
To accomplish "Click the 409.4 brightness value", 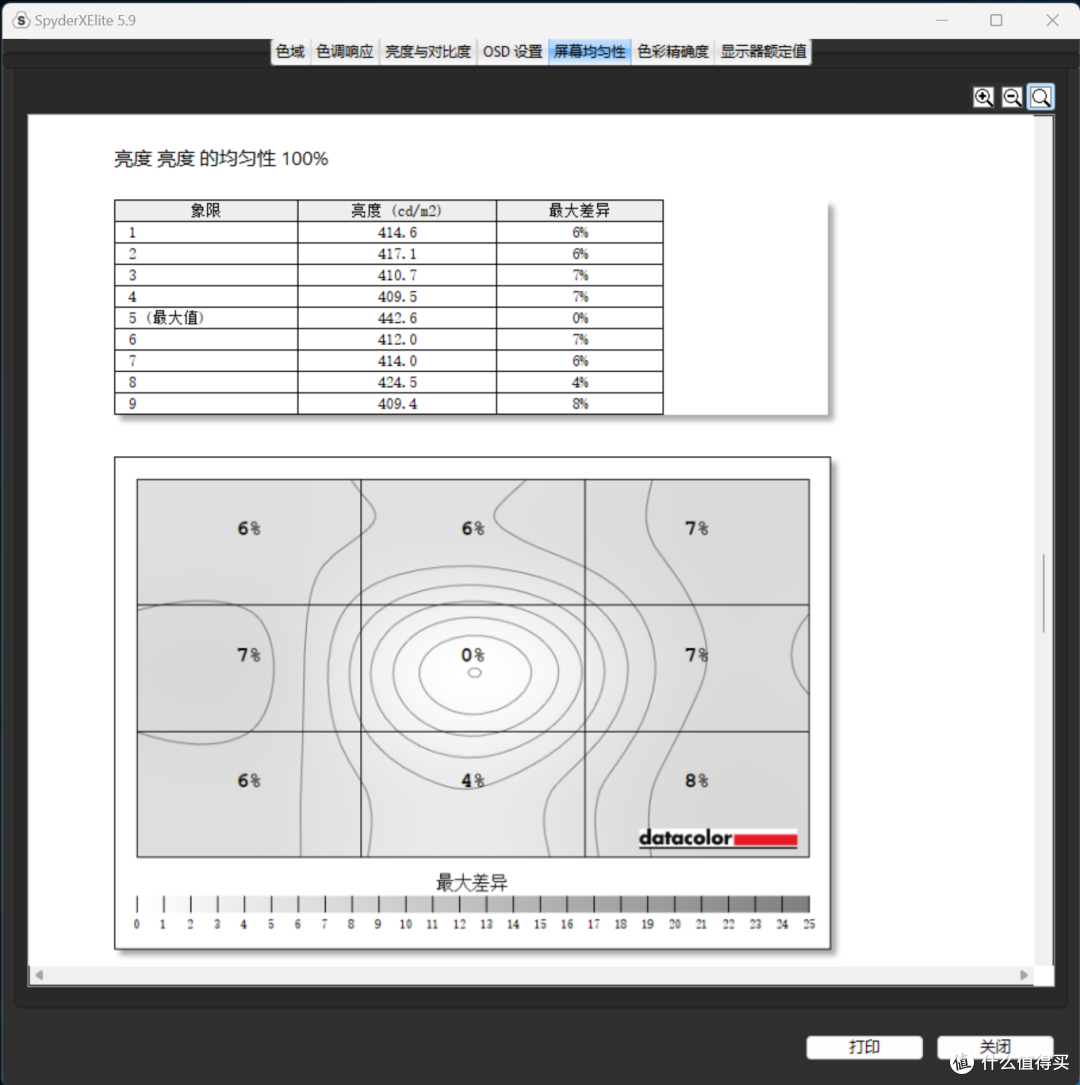I will point(397,404).
